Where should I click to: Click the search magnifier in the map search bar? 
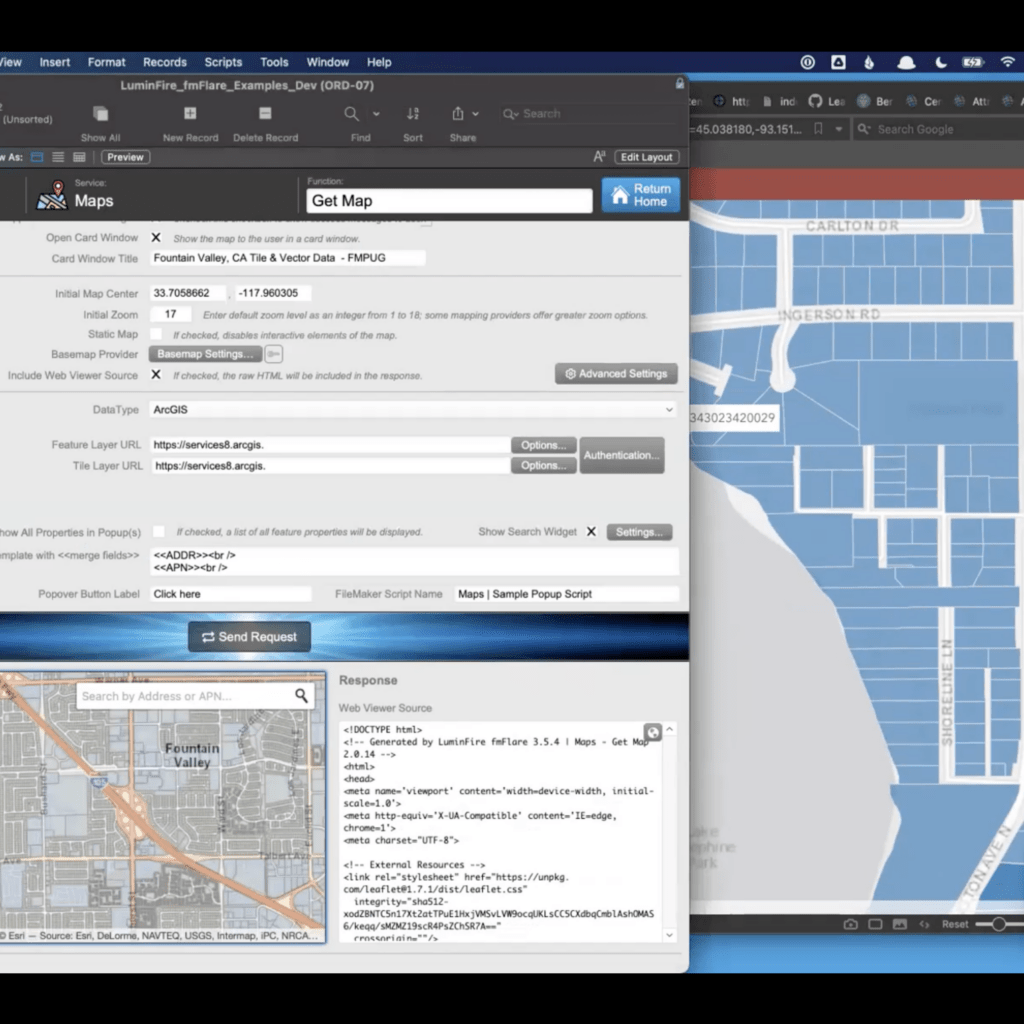[299, 695]
